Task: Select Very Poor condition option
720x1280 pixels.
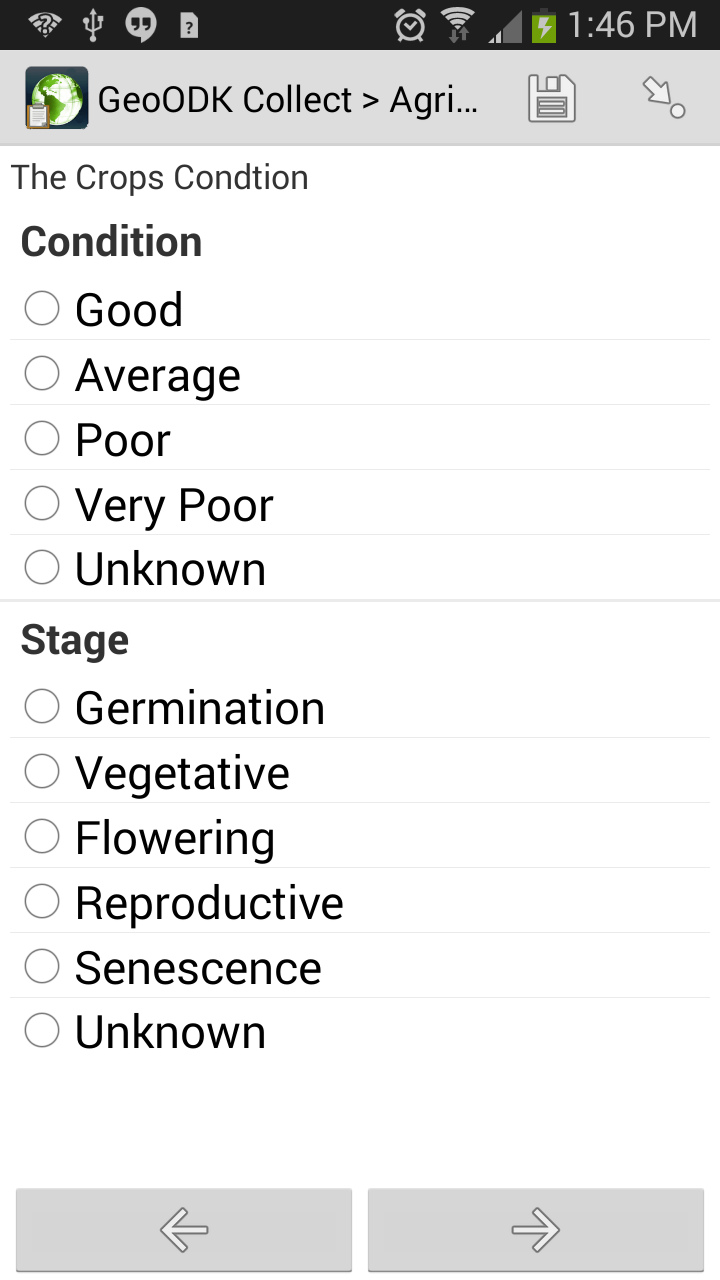Action: tap(42, 504)
